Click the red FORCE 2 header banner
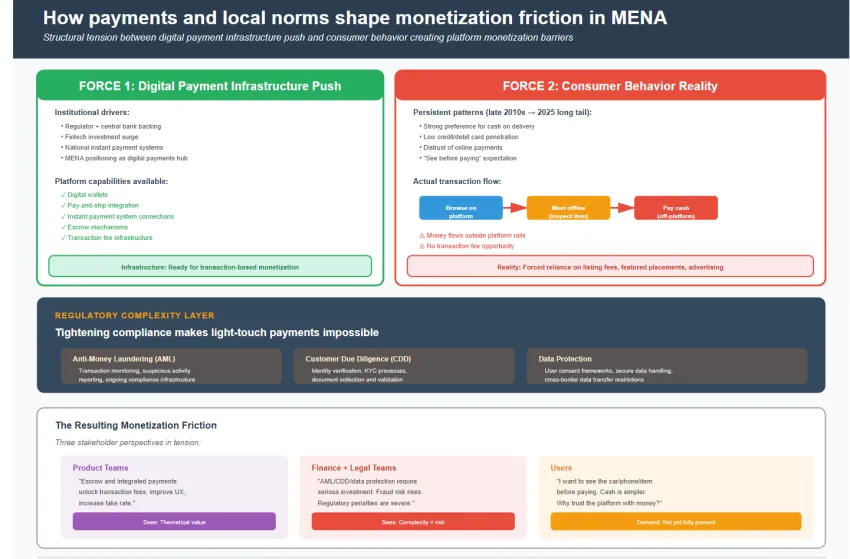This screenshot has width=850, height=559. (x=610, y=86)
